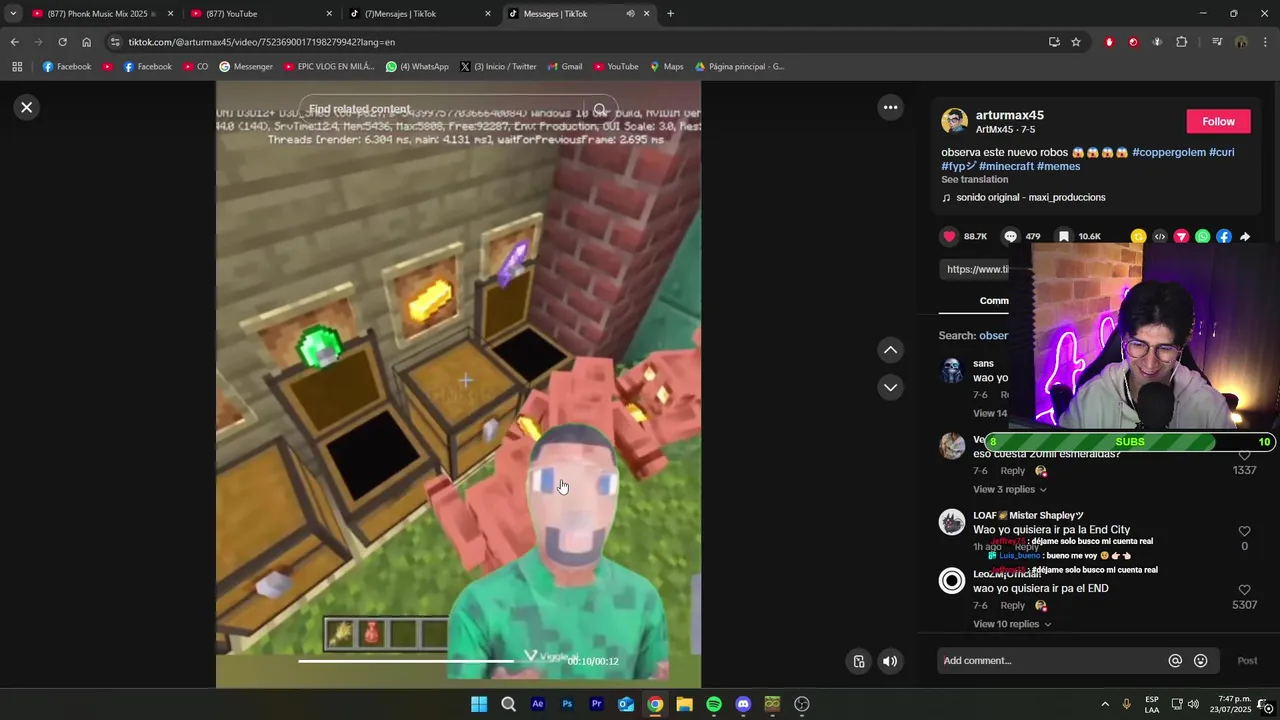Expand View 10 replies
1280x720 pixels.
pos(1012,624)
